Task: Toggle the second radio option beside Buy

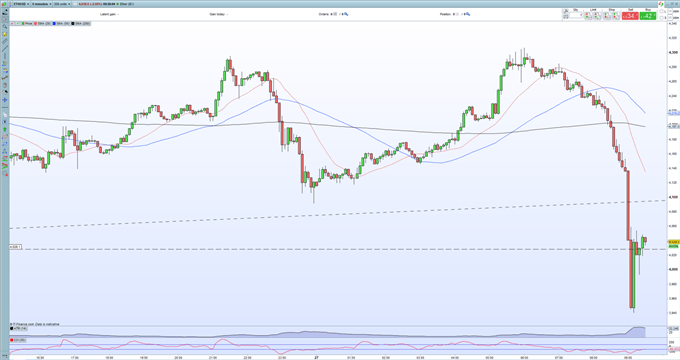Action: click(x=662, y=18)
